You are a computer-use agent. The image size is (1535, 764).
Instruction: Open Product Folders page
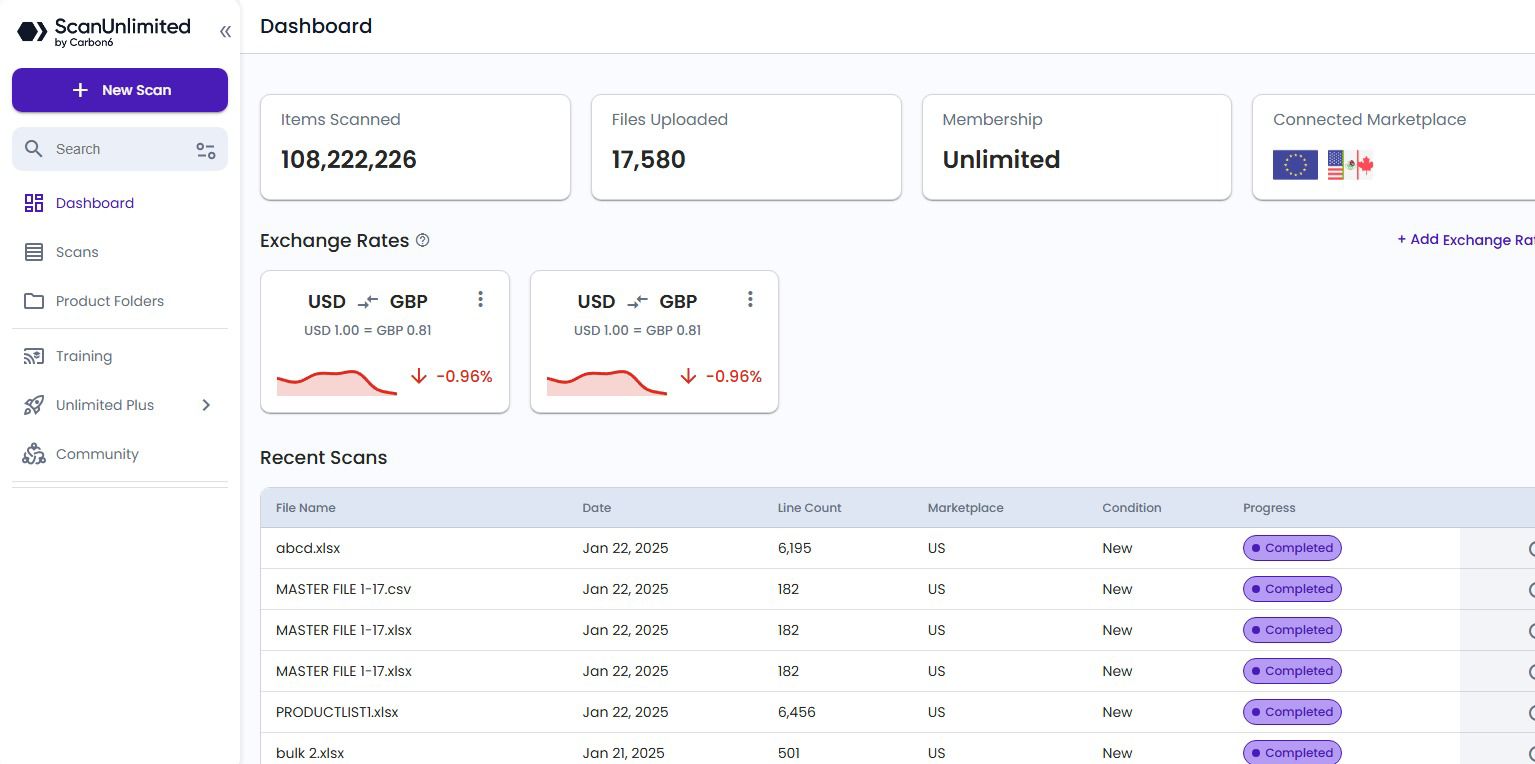point(110,301)
